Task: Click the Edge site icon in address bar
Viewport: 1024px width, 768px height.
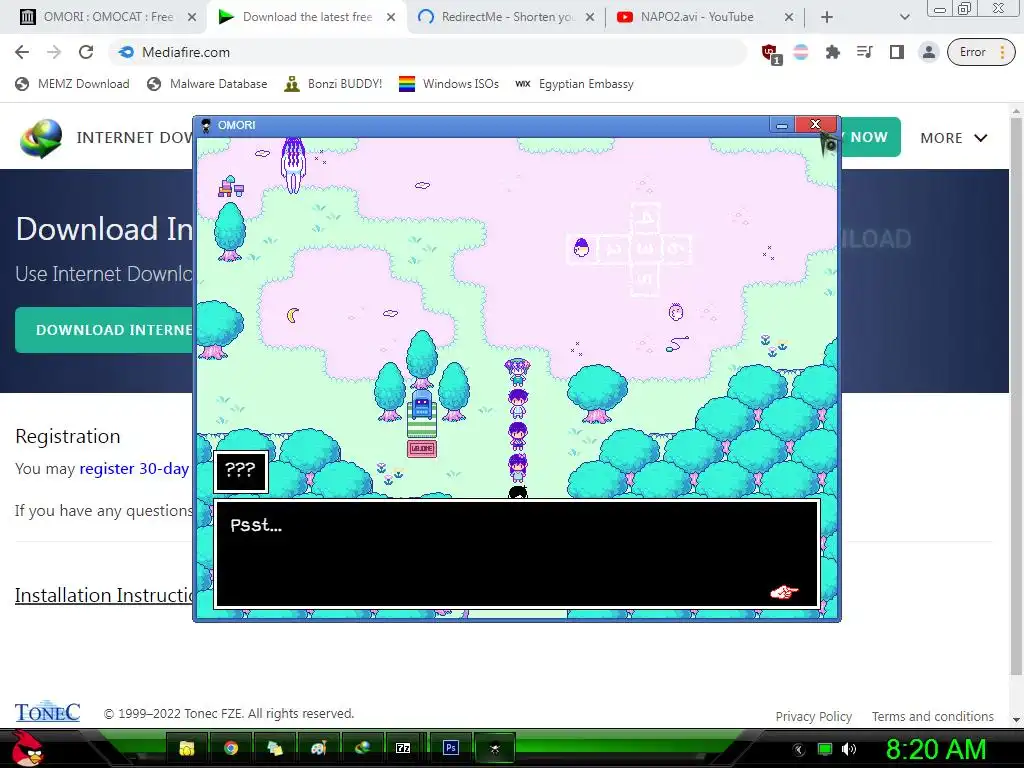Action: (127, 52)
